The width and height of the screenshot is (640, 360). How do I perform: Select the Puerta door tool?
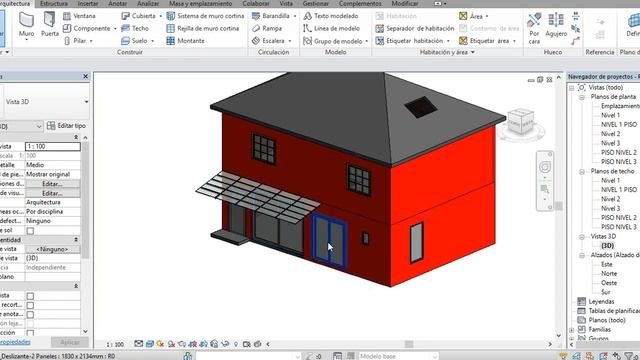tap(49, 24)
